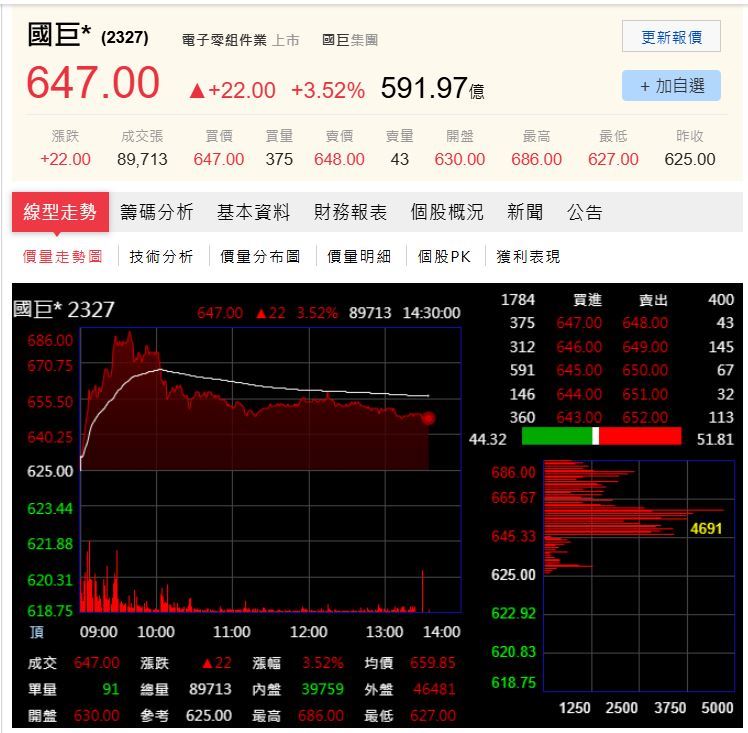The width and height of the screenshot is (748, 733).
Task: Click the 更新報價 button
Action: click(671, 36)
